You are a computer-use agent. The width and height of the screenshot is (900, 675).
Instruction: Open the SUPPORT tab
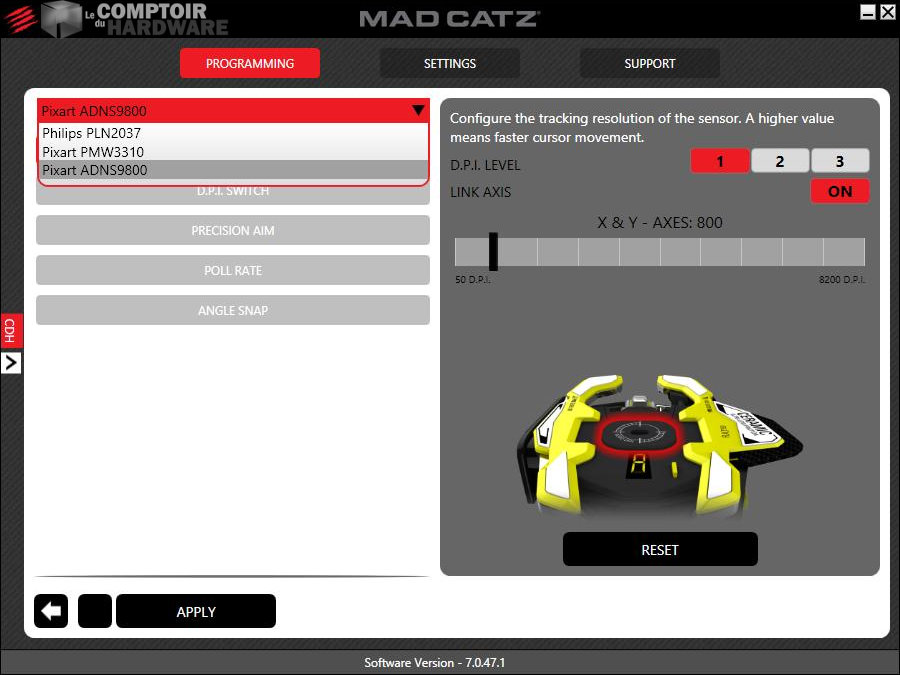coord(649,63)
